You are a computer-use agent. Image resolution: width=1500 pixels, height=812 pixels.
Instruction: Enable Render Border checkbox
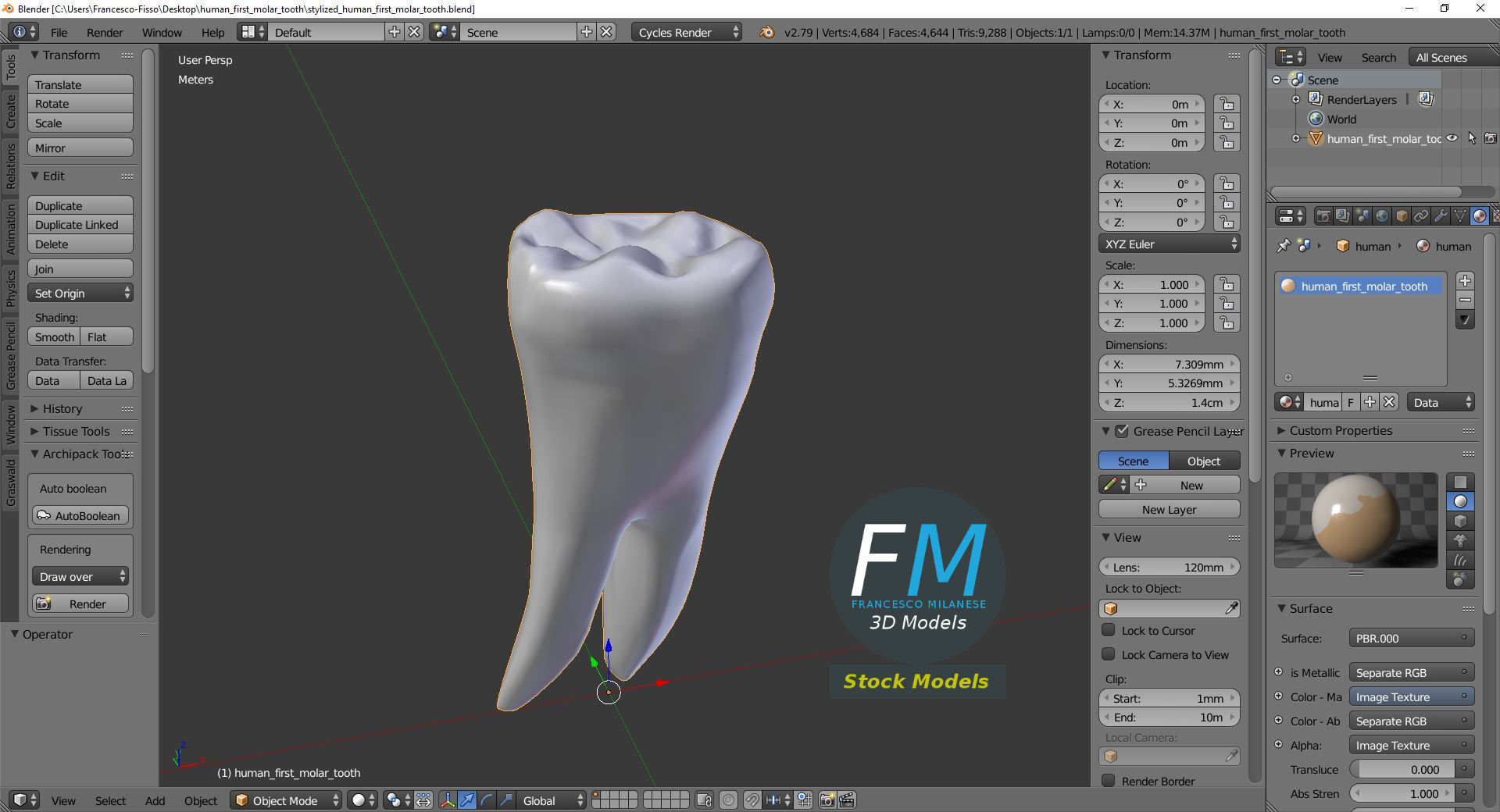(x=1108, y=781)
